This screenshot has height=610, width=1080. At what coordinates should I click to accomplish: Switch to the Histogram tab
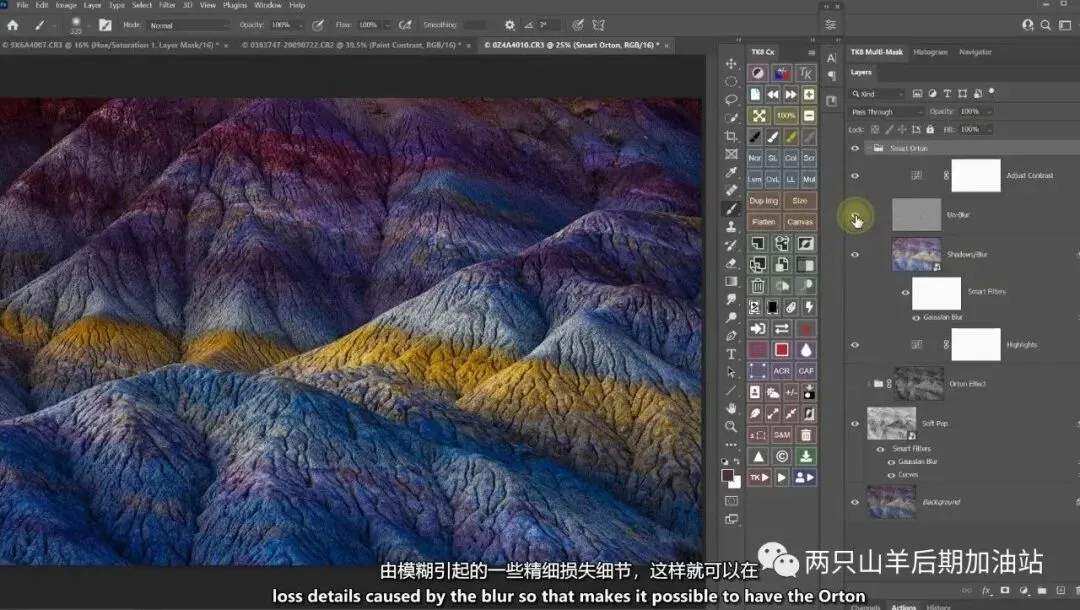[930, 52]
